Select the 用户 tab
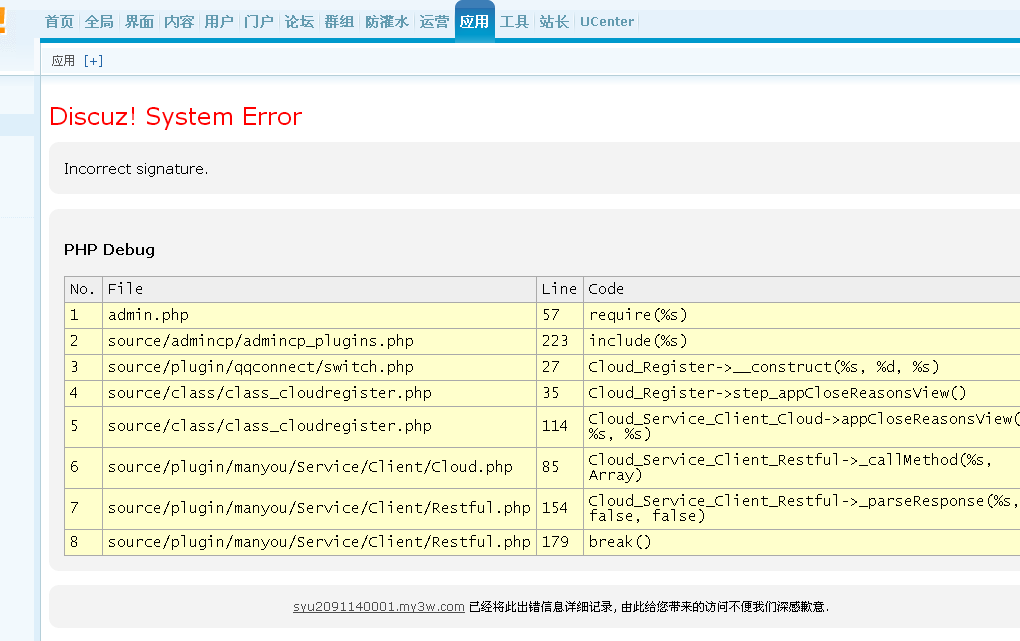 click(219, 21)
